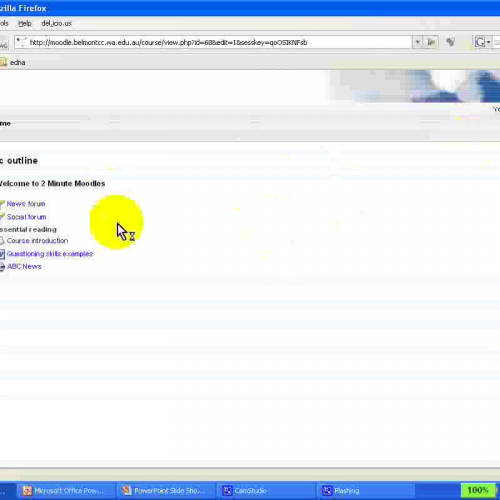Click the page favicon in address bar
This screenshot has height=500, width=500.
pos(21,42)
